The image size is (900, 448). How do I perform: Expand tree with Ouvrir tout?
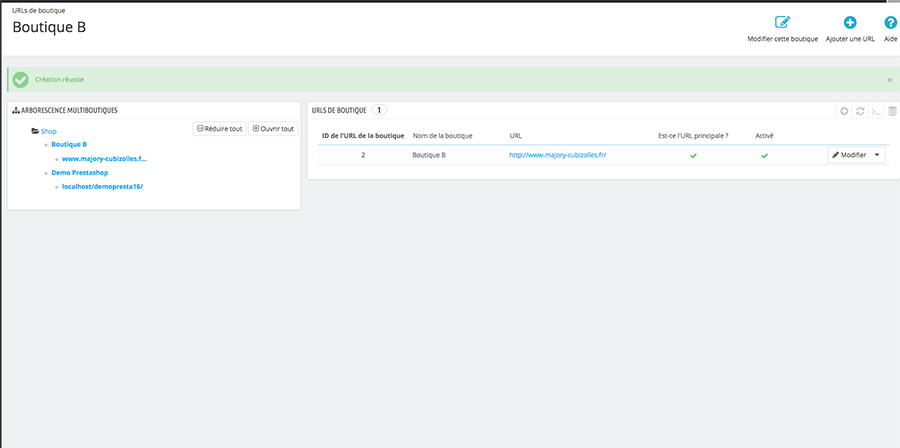(x=273, y=128)
